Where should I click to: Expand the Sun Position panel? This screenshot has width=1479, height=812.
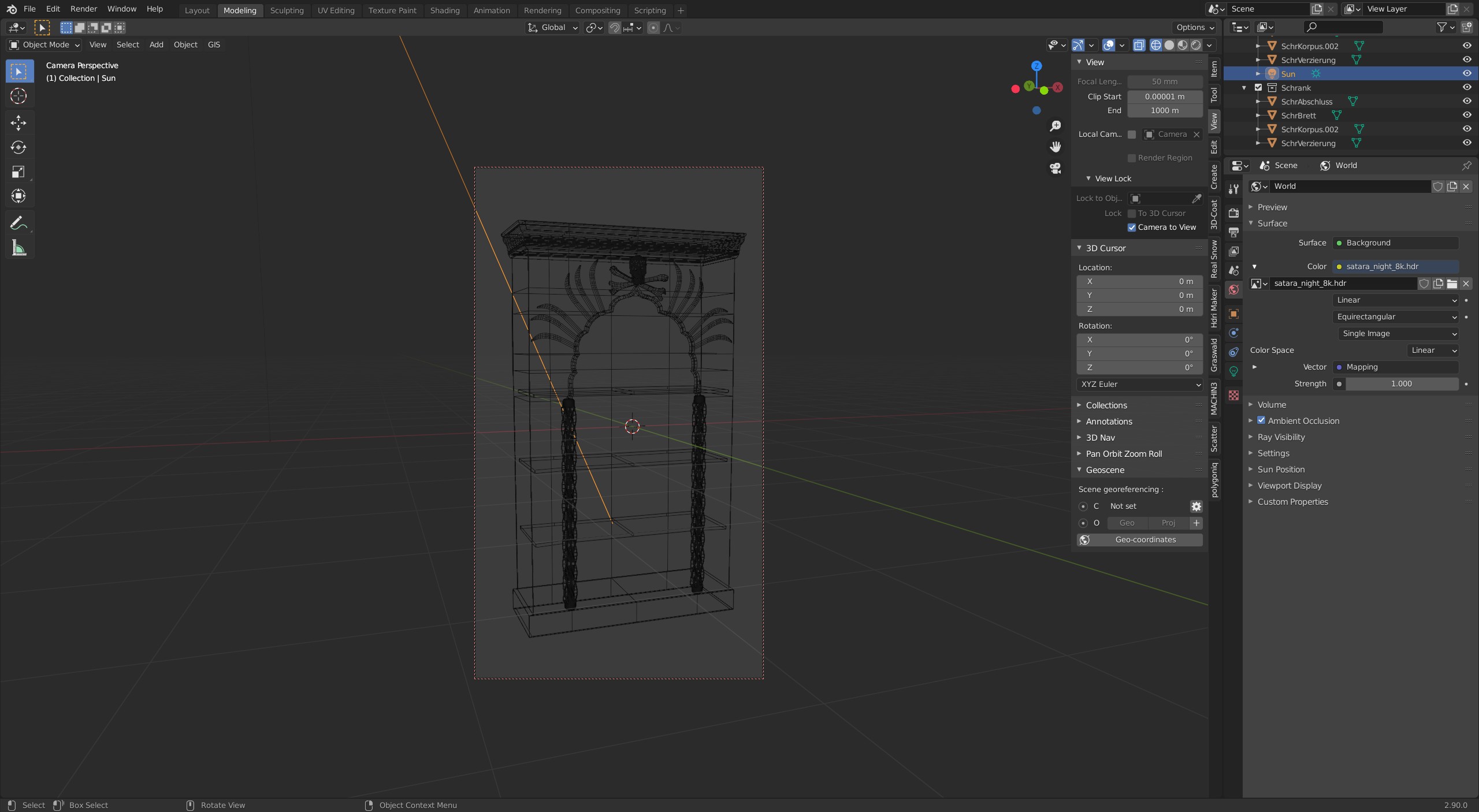(1281, 470)
